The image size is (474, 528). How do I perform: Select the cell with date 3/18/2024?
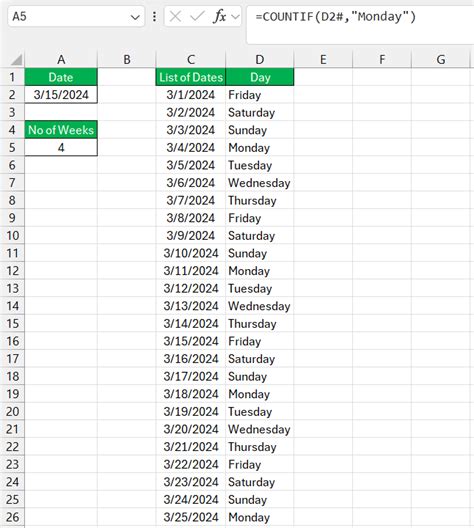click(x=191, y=394)
